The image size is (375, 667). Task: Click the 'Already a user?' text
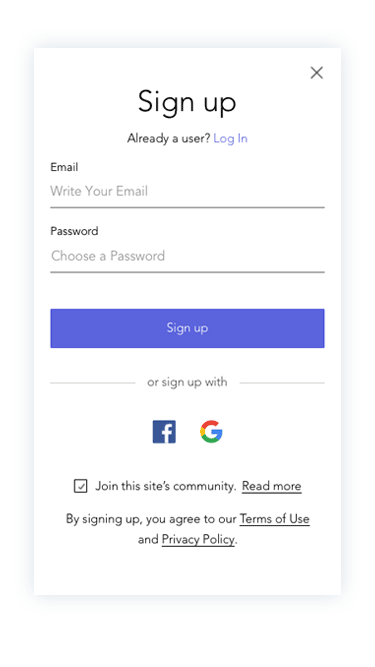click(x=169, y=139)
